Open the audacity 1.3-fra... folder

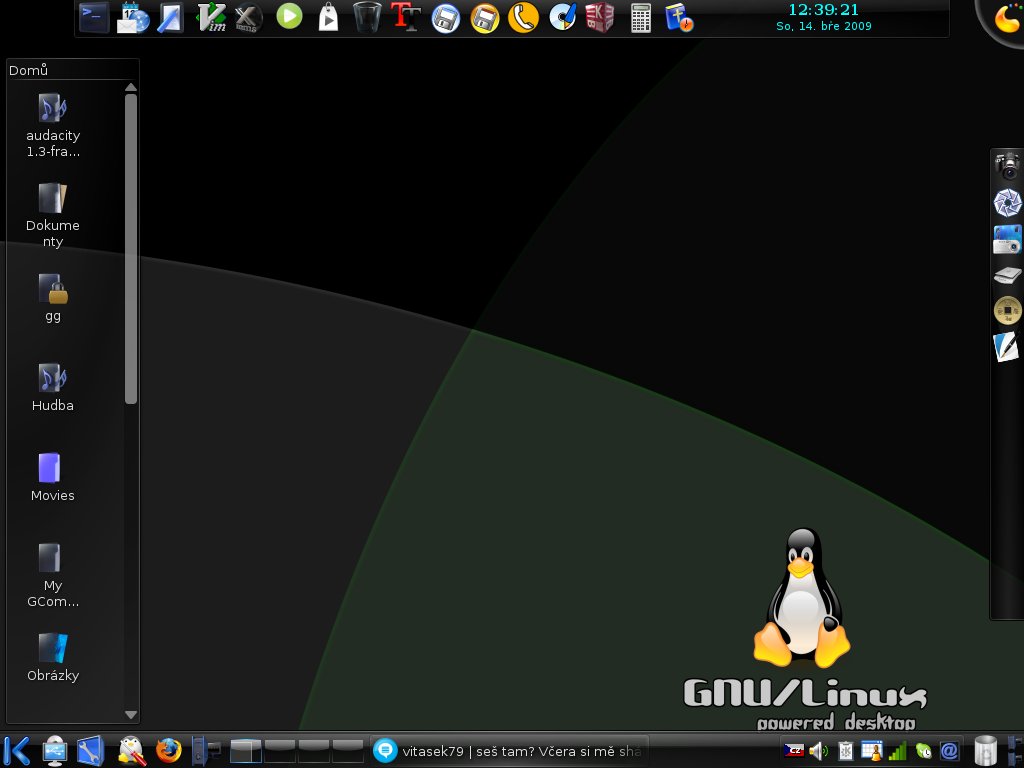pos(52,126)
